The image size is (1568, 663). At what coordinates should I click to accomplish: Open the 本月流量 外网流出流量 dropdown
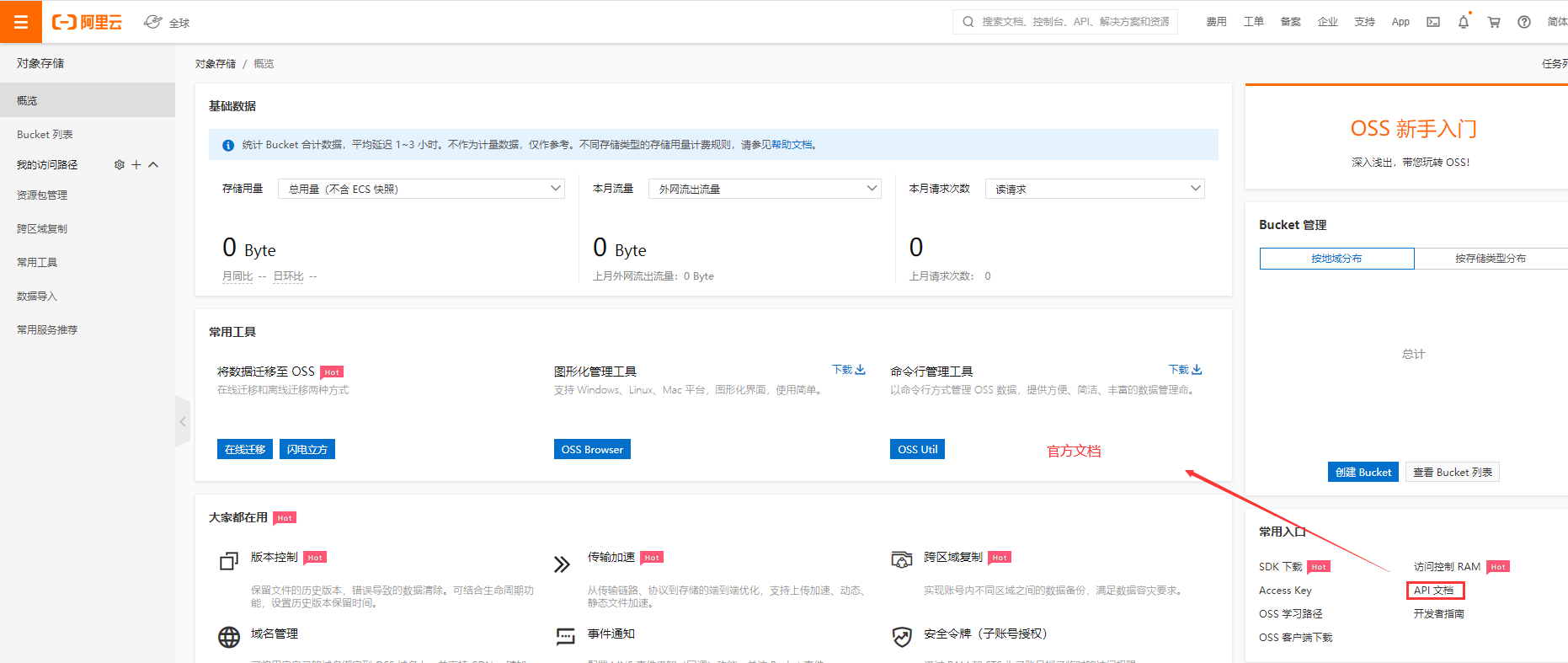[765, 189]
